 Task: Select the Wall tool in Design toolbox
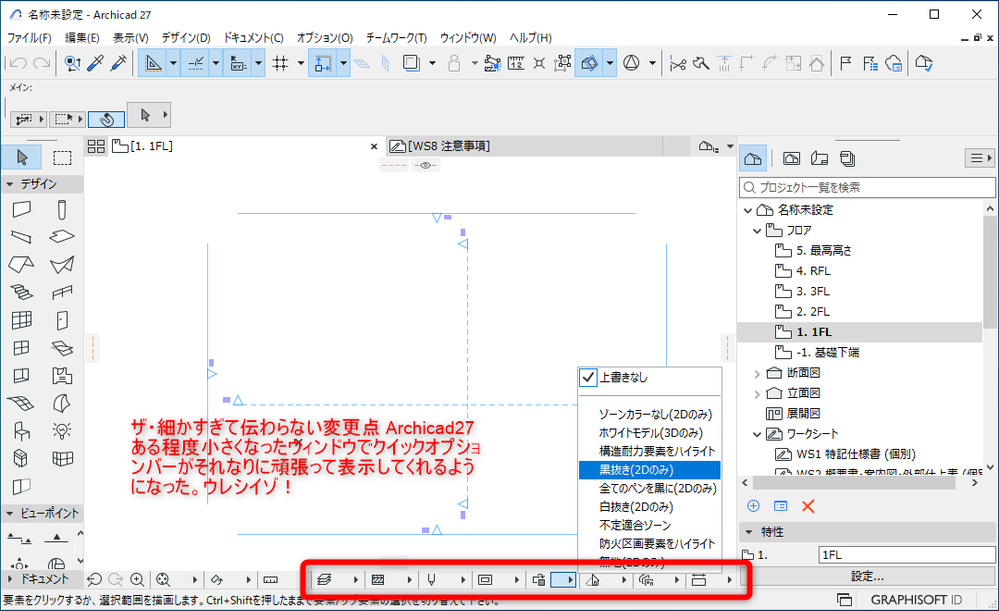pyautogui.click(x=21, y=209)
